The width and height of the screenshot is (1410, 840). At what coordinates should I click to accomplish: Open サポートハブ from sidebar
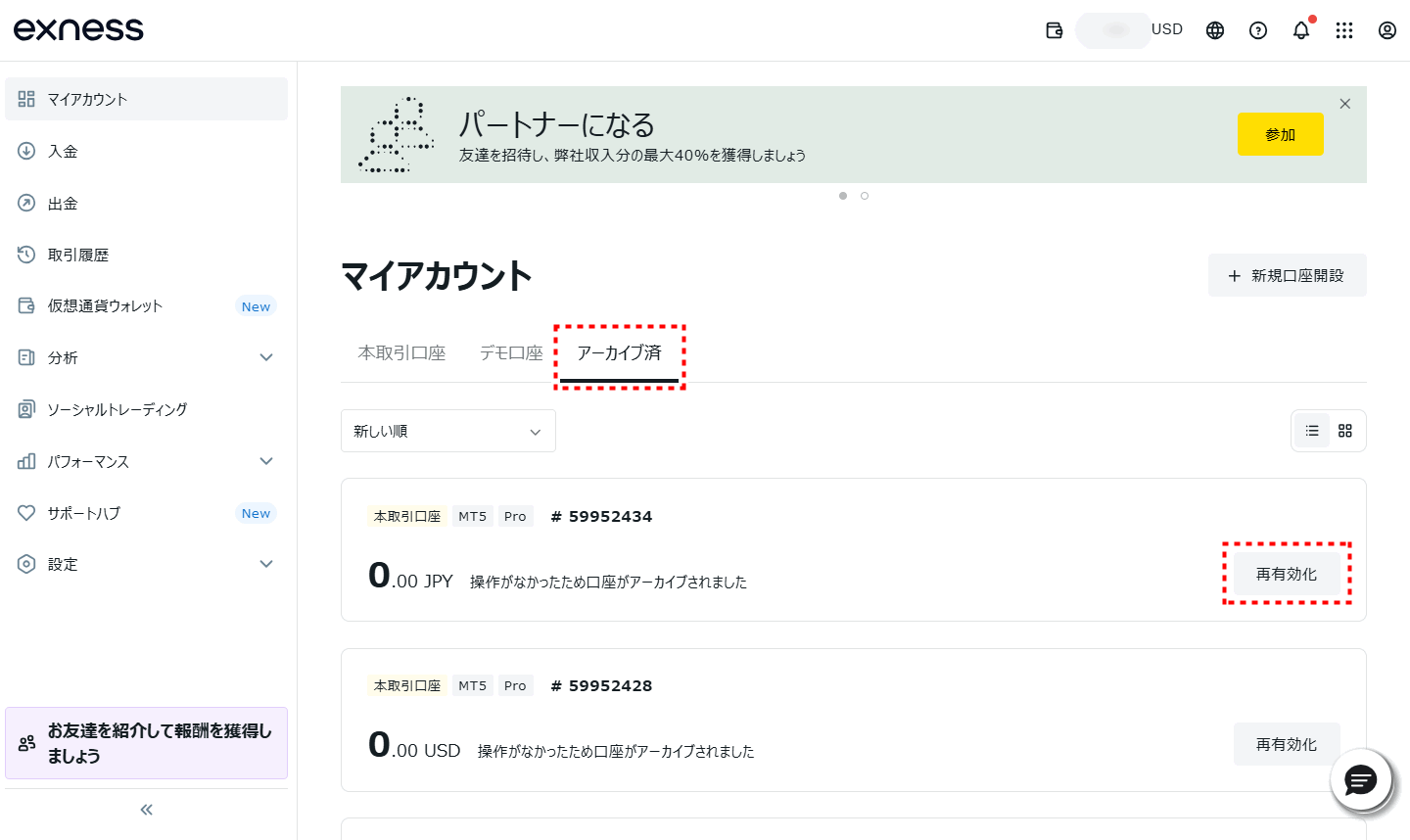147,513
